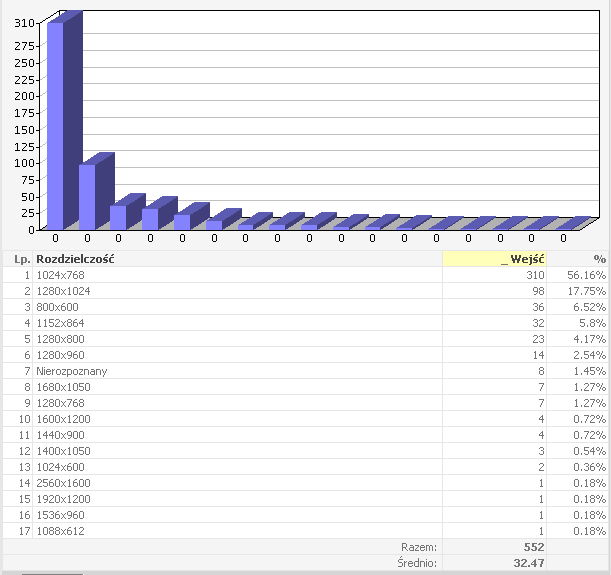Select the 1440x900 resolution entry
This screenshot has height=575, width=611.
coord(60,435)
